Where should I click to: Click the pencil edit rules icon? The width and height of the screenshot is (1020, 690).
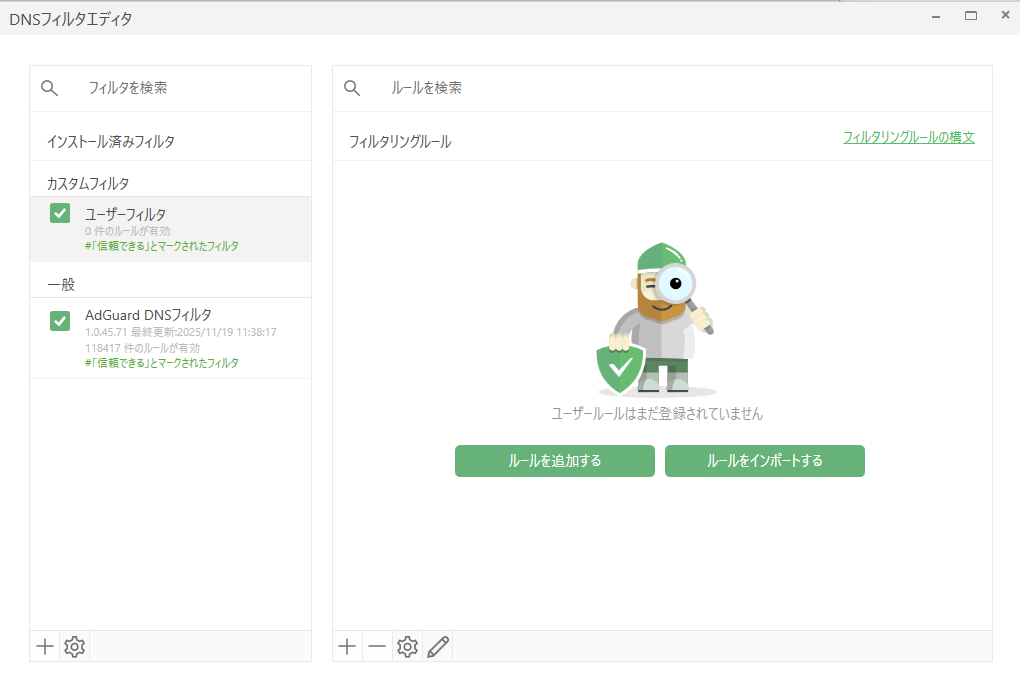click(x=437, y=647)
